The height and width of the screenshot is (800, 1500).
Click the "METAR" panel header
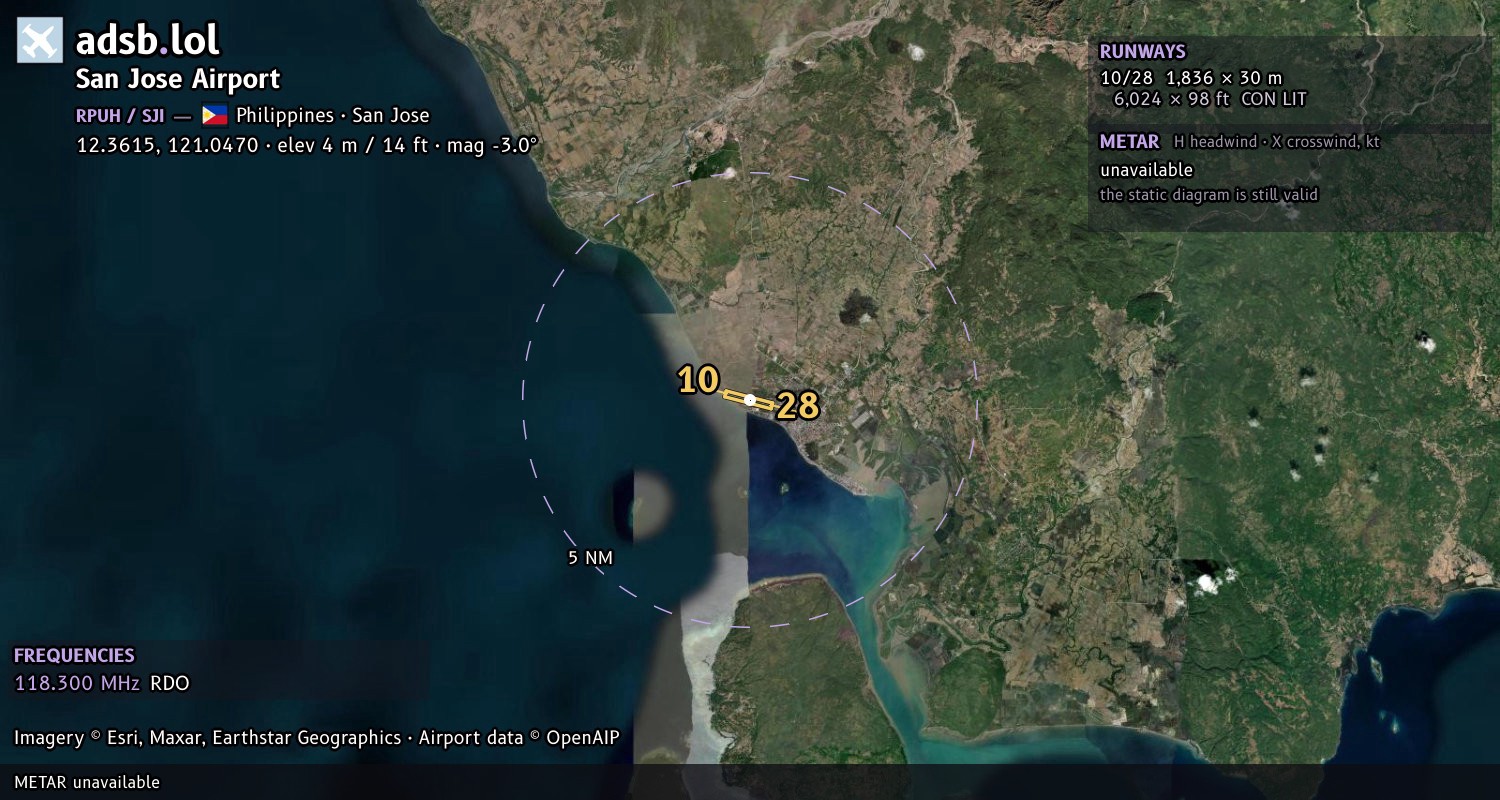click(x=1129, y=142)
